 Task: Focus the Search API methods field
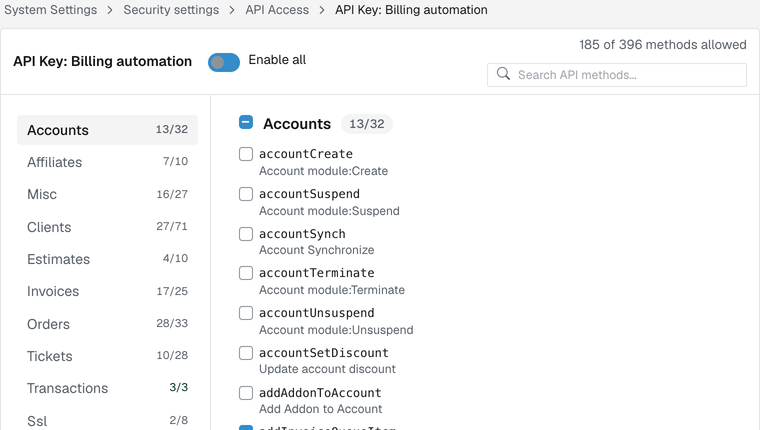point(617,75)
